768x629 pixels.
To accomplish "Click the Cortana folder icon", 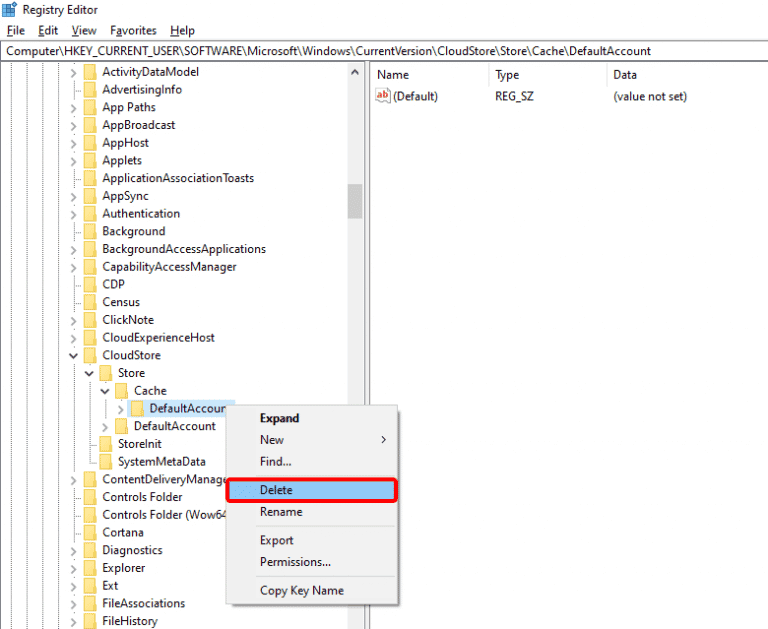I will tap(90, 532).
